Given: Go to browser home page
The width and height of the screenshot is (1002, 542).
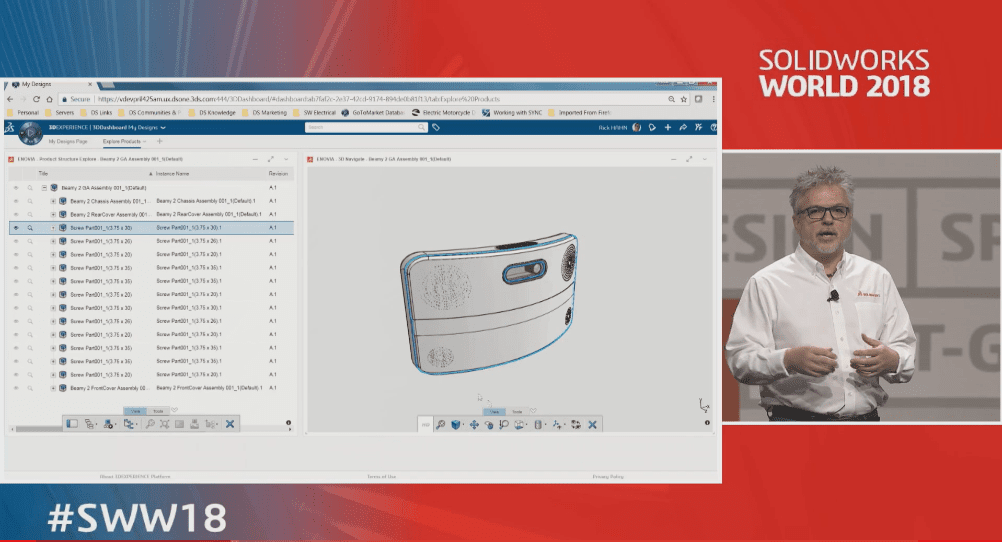Looking at the screenshot, I should pyautogui.click(x=49, y=99).
